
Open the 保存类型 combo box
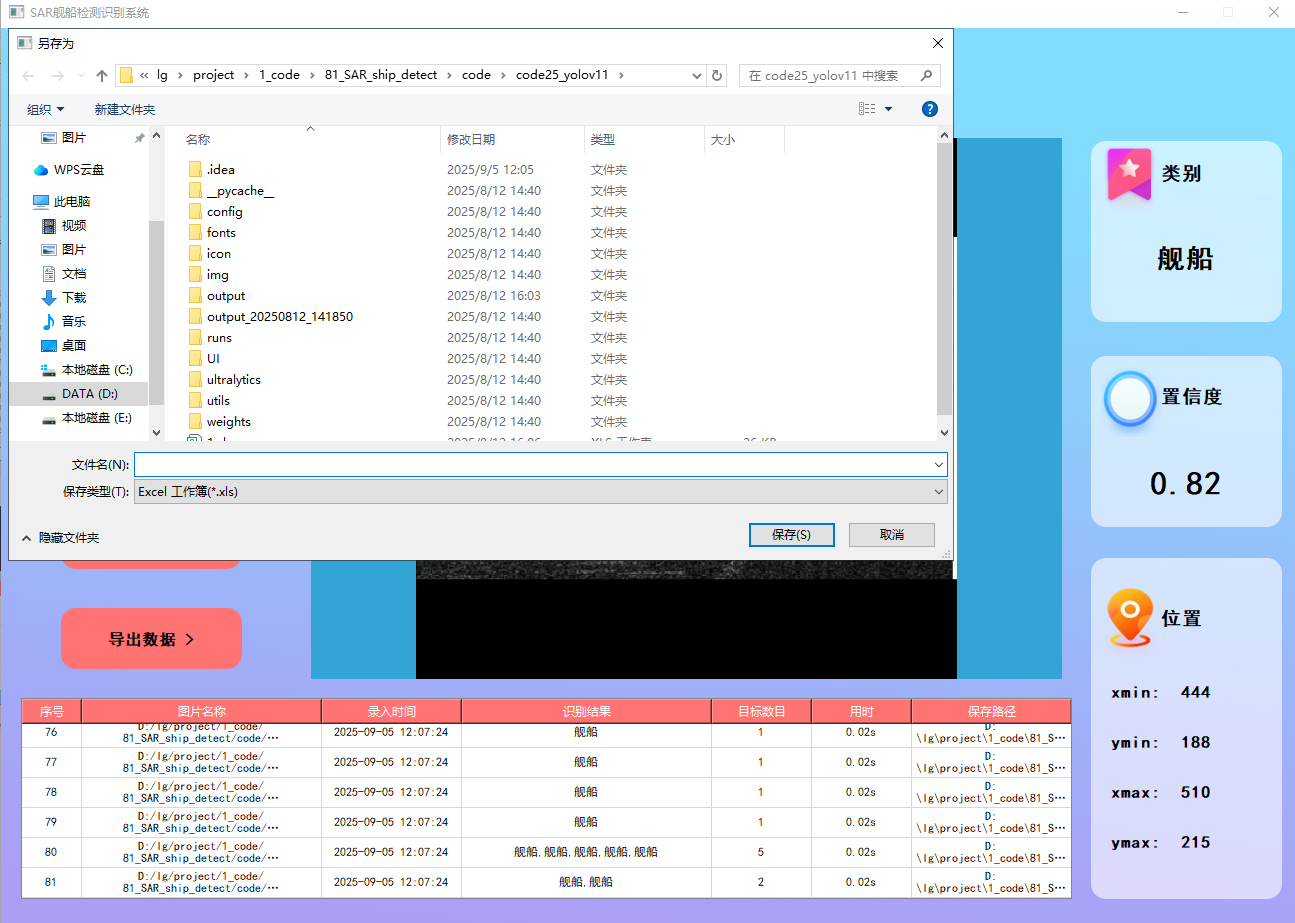pos(540,492)
